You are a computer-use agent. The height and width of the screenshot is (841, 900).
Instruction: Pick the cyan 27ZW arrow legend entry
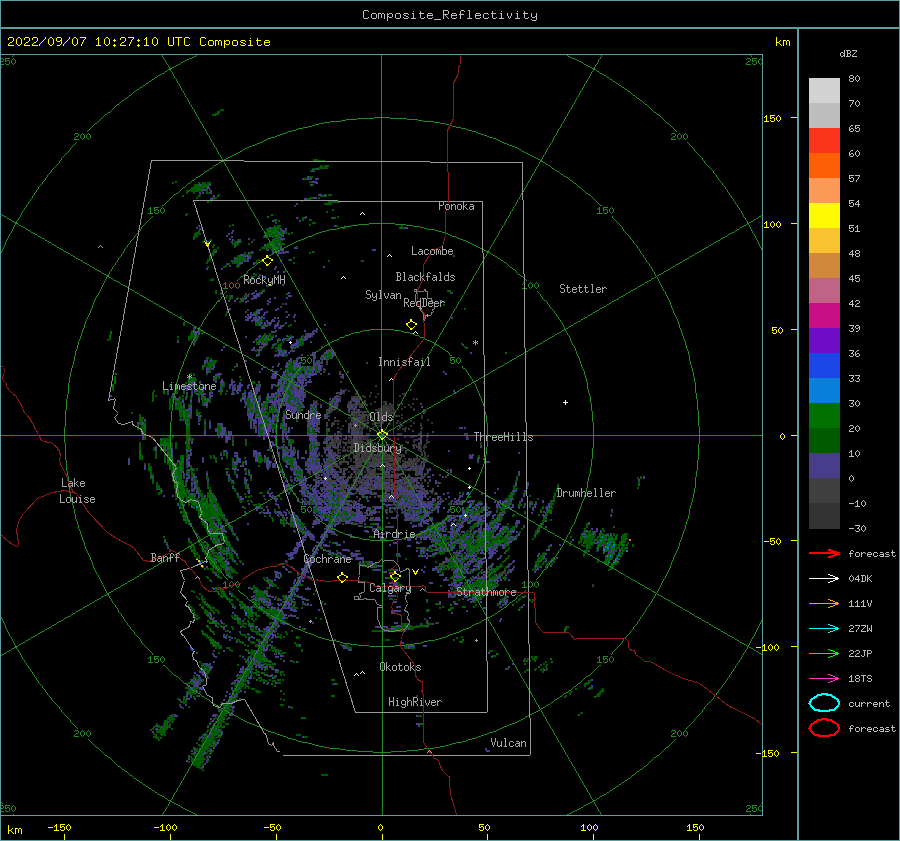[x=824, y=629]
